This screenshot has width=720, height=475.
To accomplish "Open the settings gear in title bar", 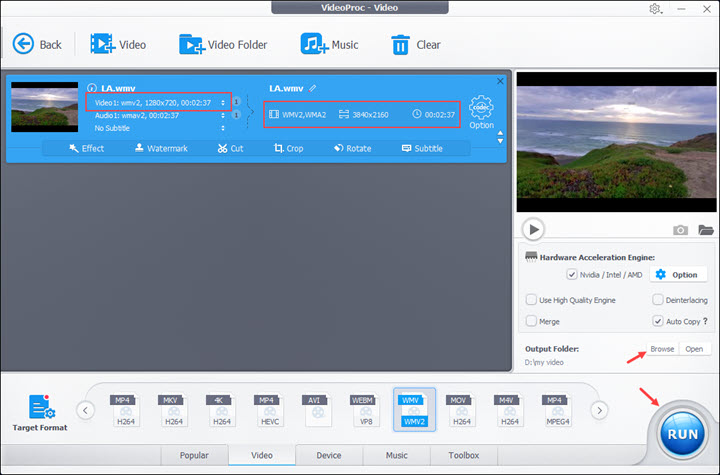I will coord(655,9).
